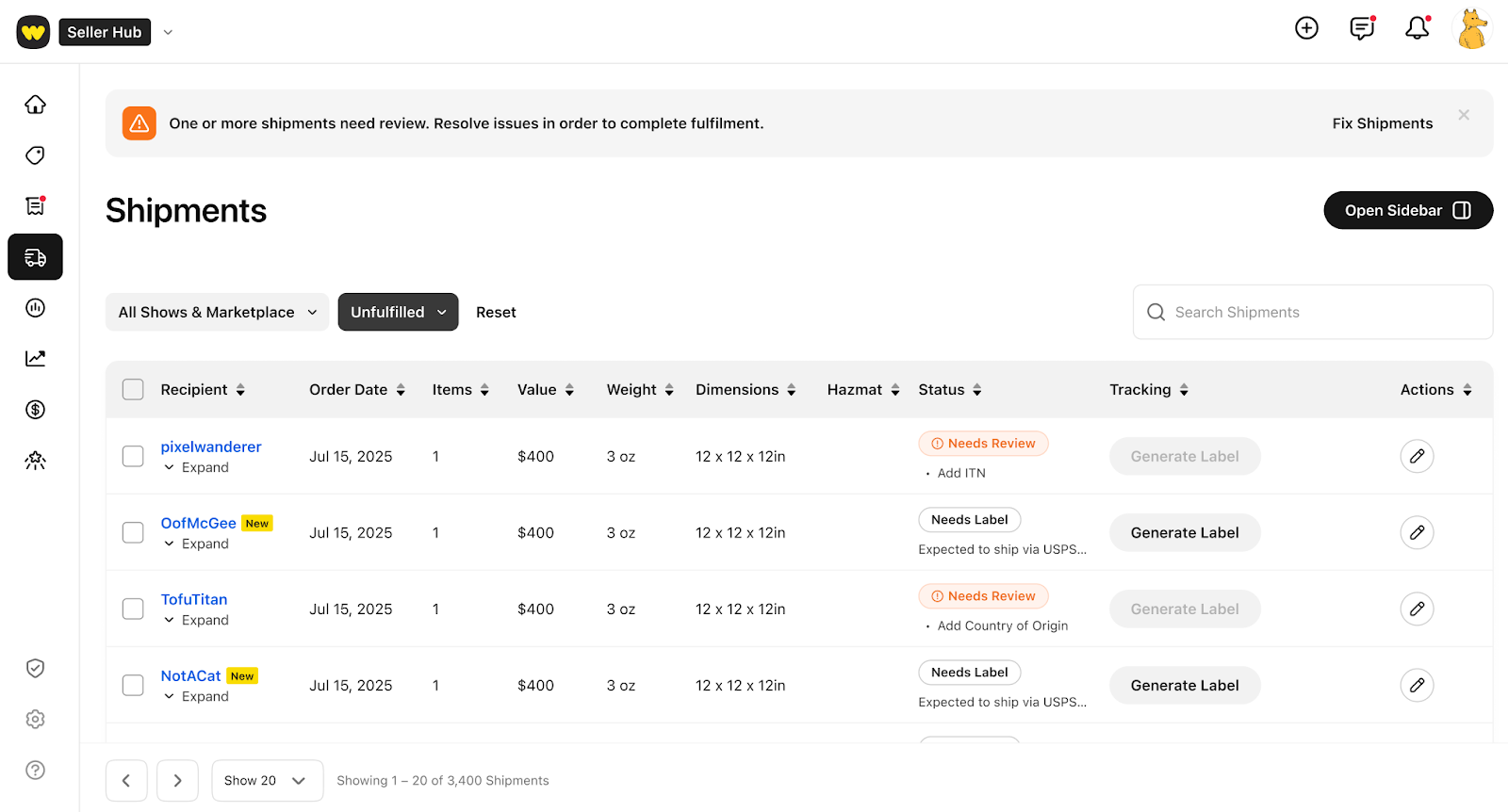Check the select-all checkbox in table header
This screenshot has height=812, width=1508.
point(133,390)
